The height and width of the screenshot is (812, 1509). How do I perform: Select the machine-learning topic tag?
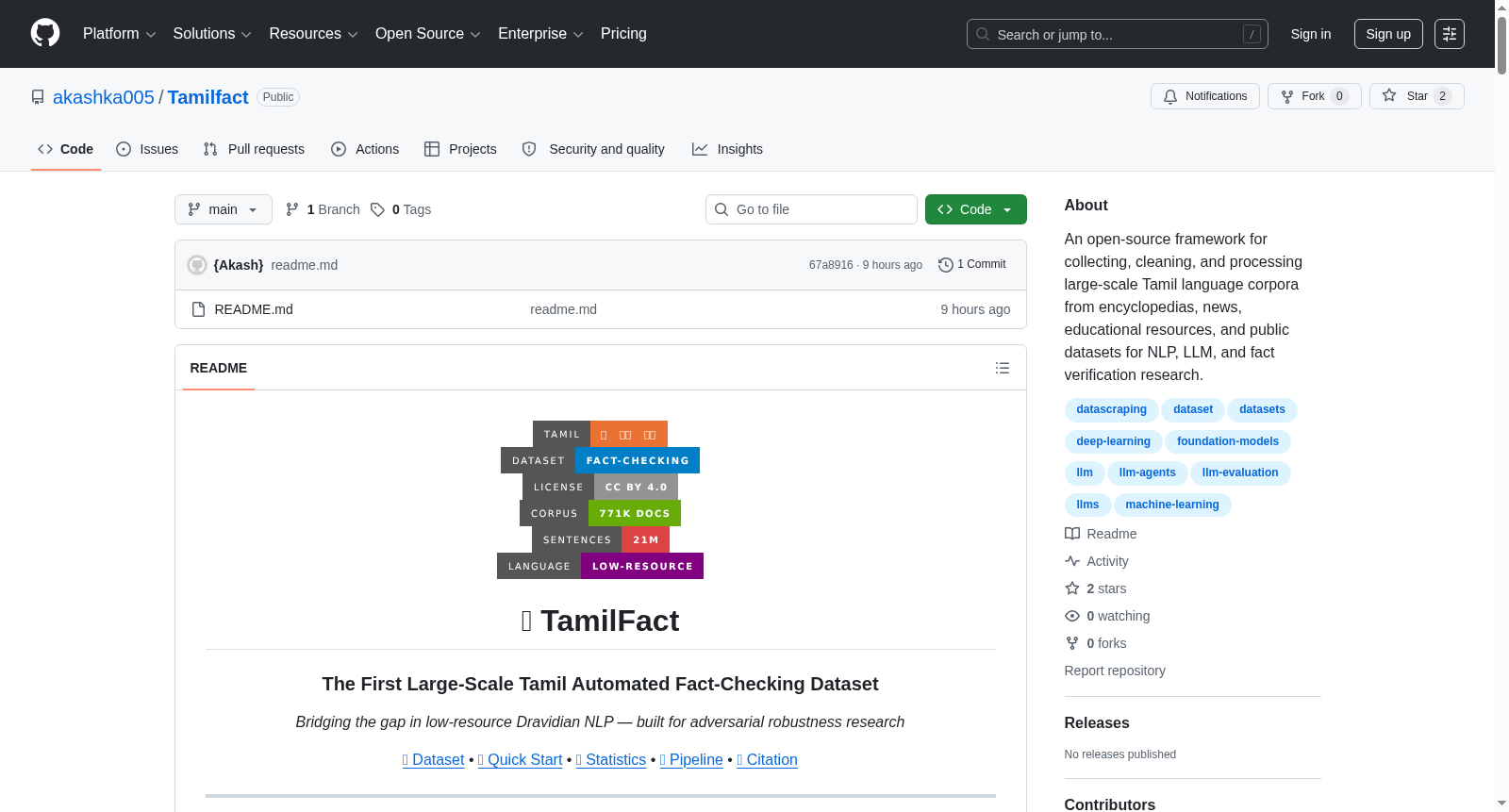(x=1172, y=505)
